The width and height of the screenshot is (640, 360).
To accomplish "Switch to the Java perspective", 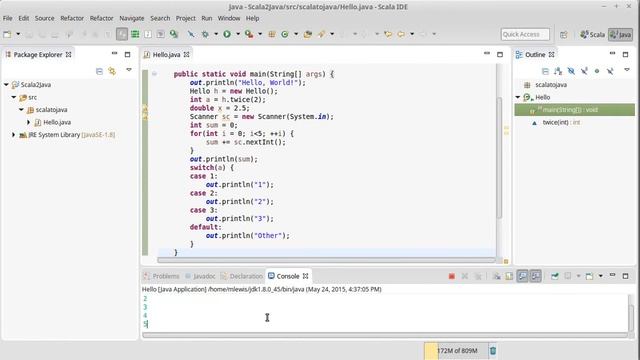I will tap(620, 35).
